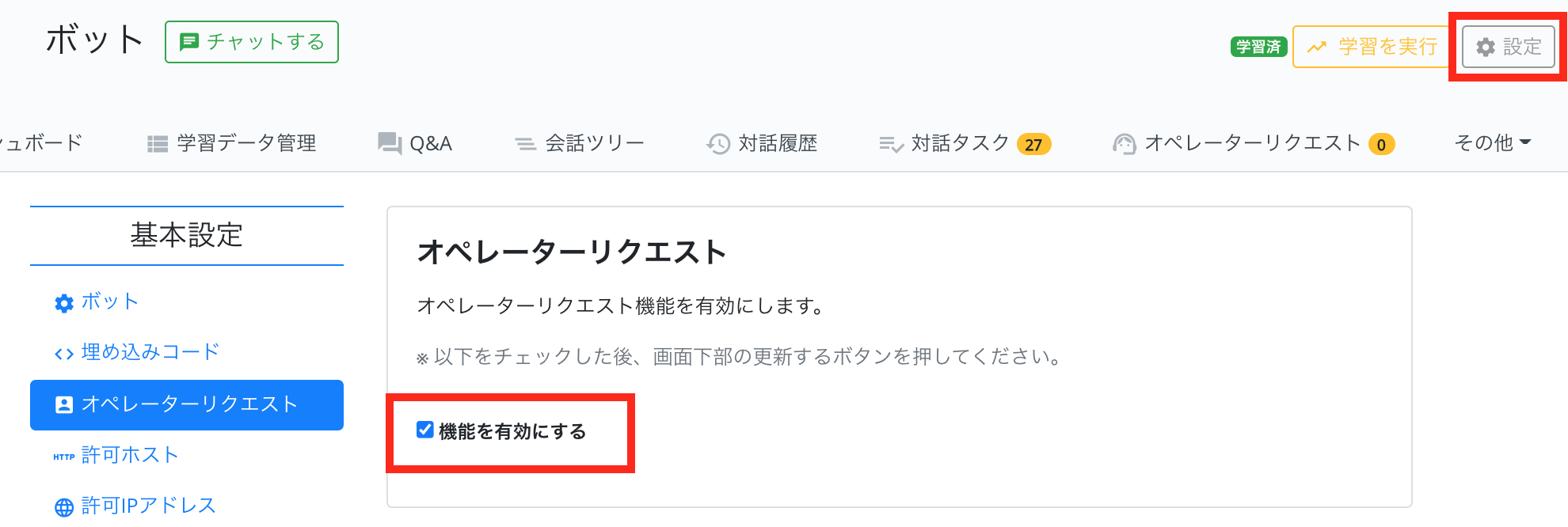Click the list icon beside 学習データ管理

[x=158, y=144]
